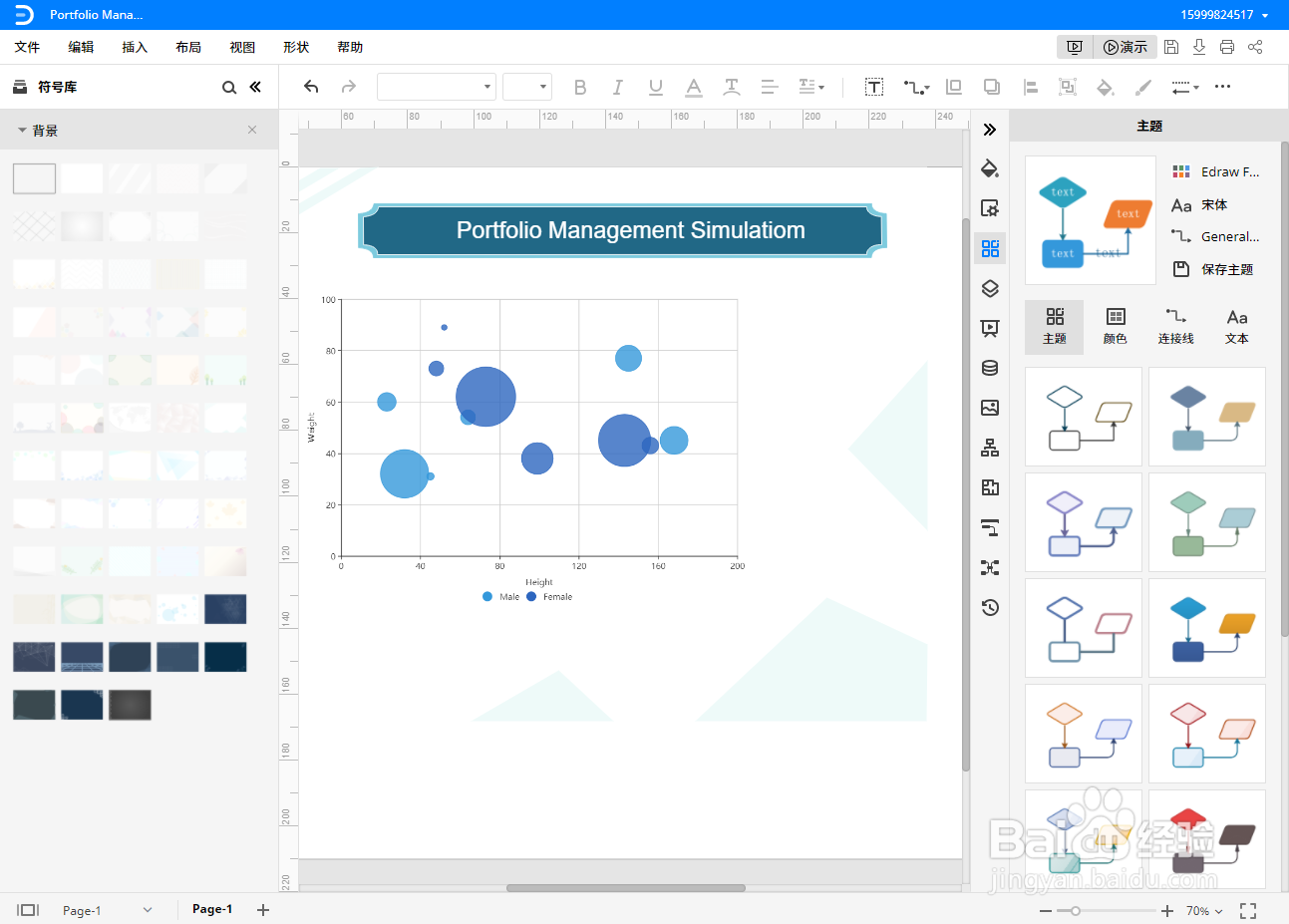Click the zoom in plus button

(x=1167, y=911)
